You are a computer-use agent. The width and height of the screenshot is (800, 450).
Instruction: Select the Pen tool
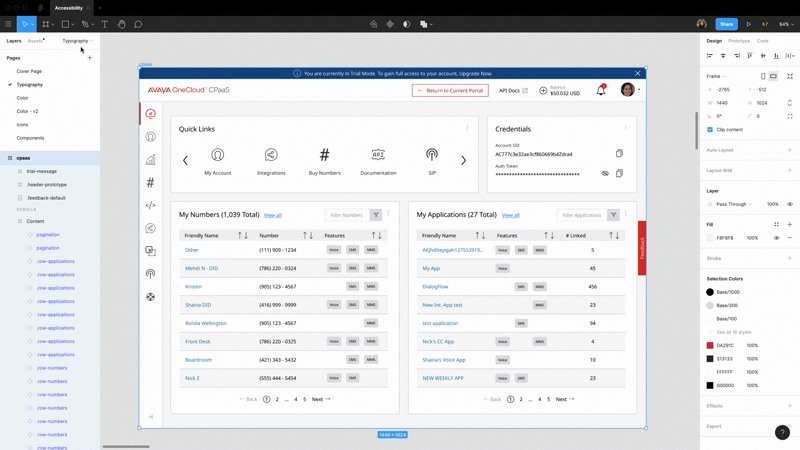(x=86, y=24)
